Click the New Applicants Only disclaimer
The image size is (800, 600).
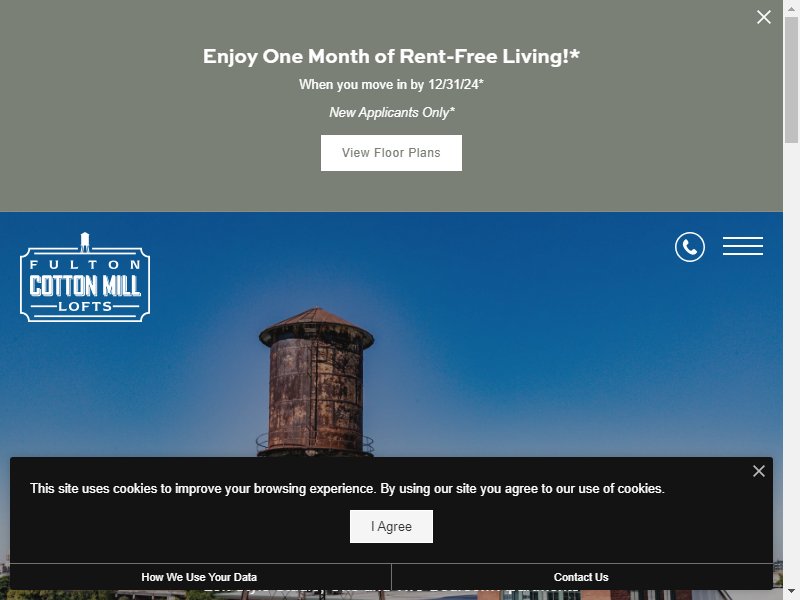click(x=391, y=112)
